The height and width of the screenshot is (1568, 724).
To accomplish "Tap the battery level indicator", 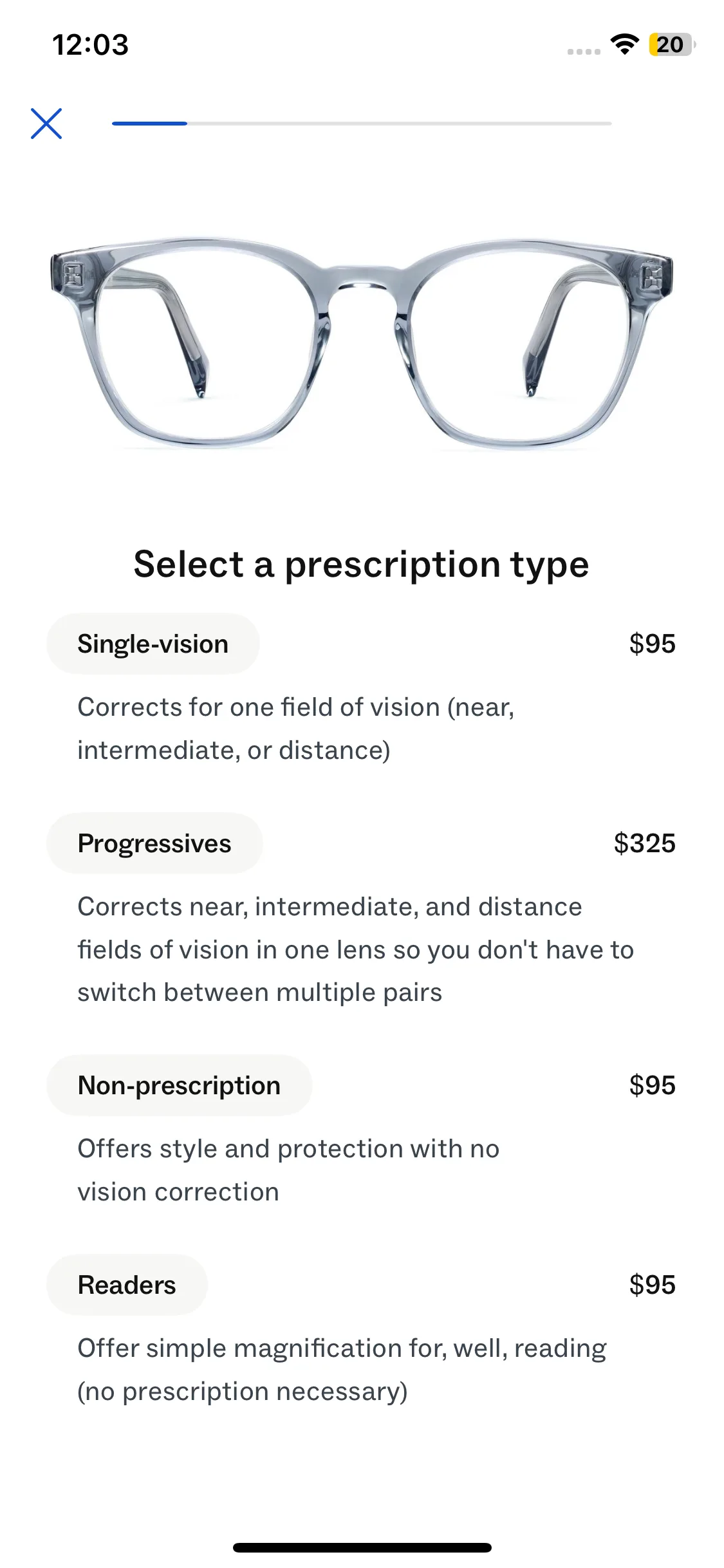I will coord(671,44).
